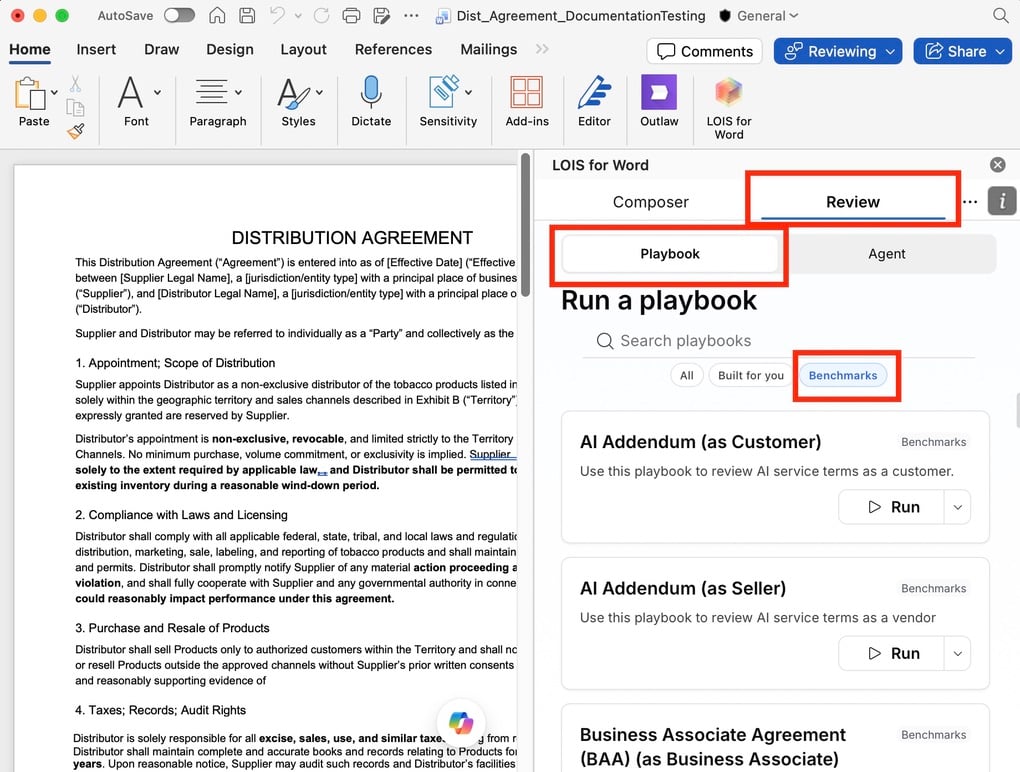The height and width of the screenshot is (772, 1020).
Task: Click the Search magnifier icon in title bar
Action: tap(1000, 15)
